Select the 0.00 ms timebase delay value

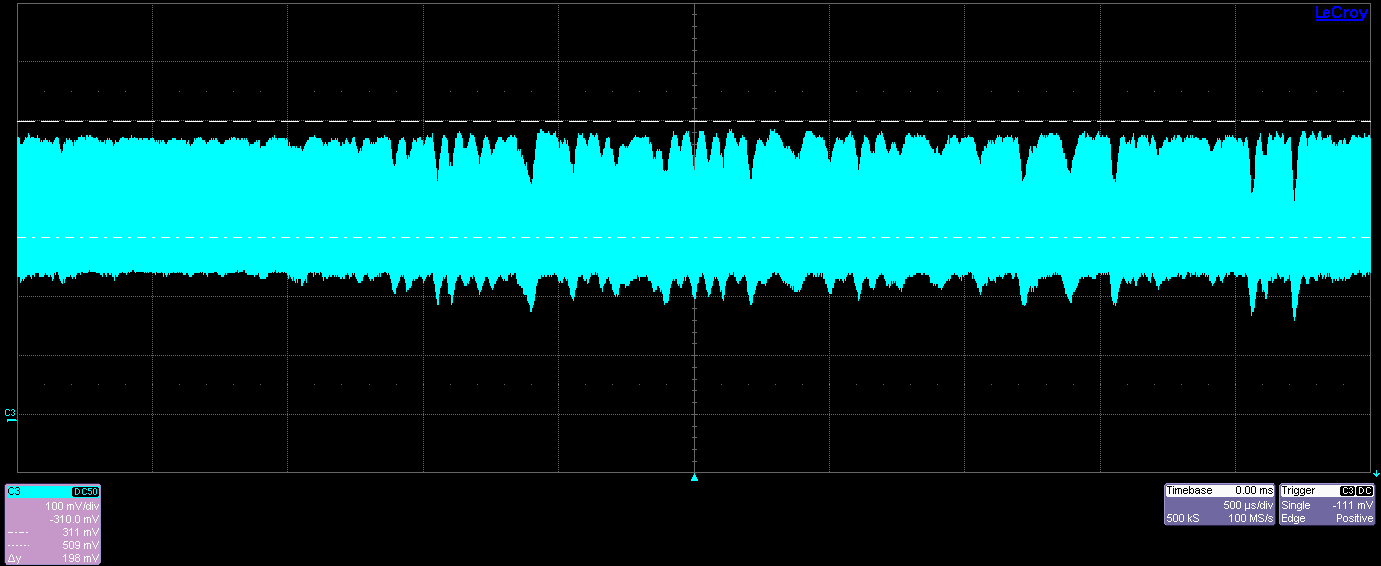click(1255, 491)
